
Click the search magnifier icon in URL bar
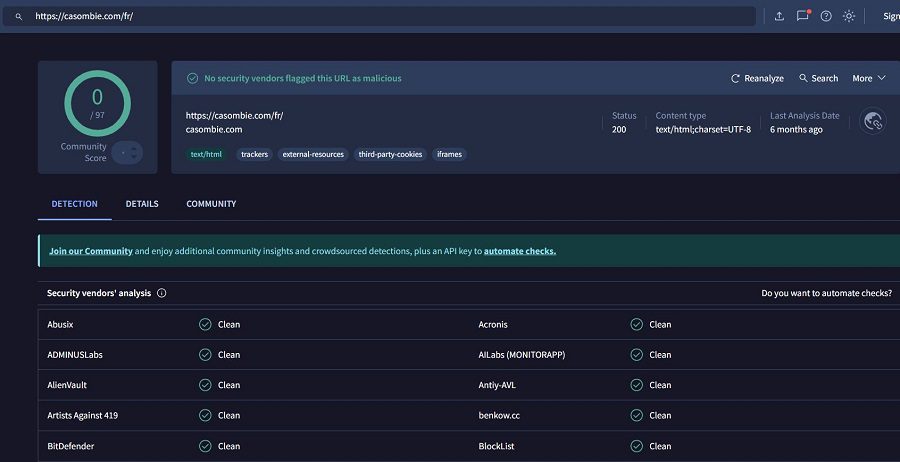pyautogui.click(x=18, y=17)
